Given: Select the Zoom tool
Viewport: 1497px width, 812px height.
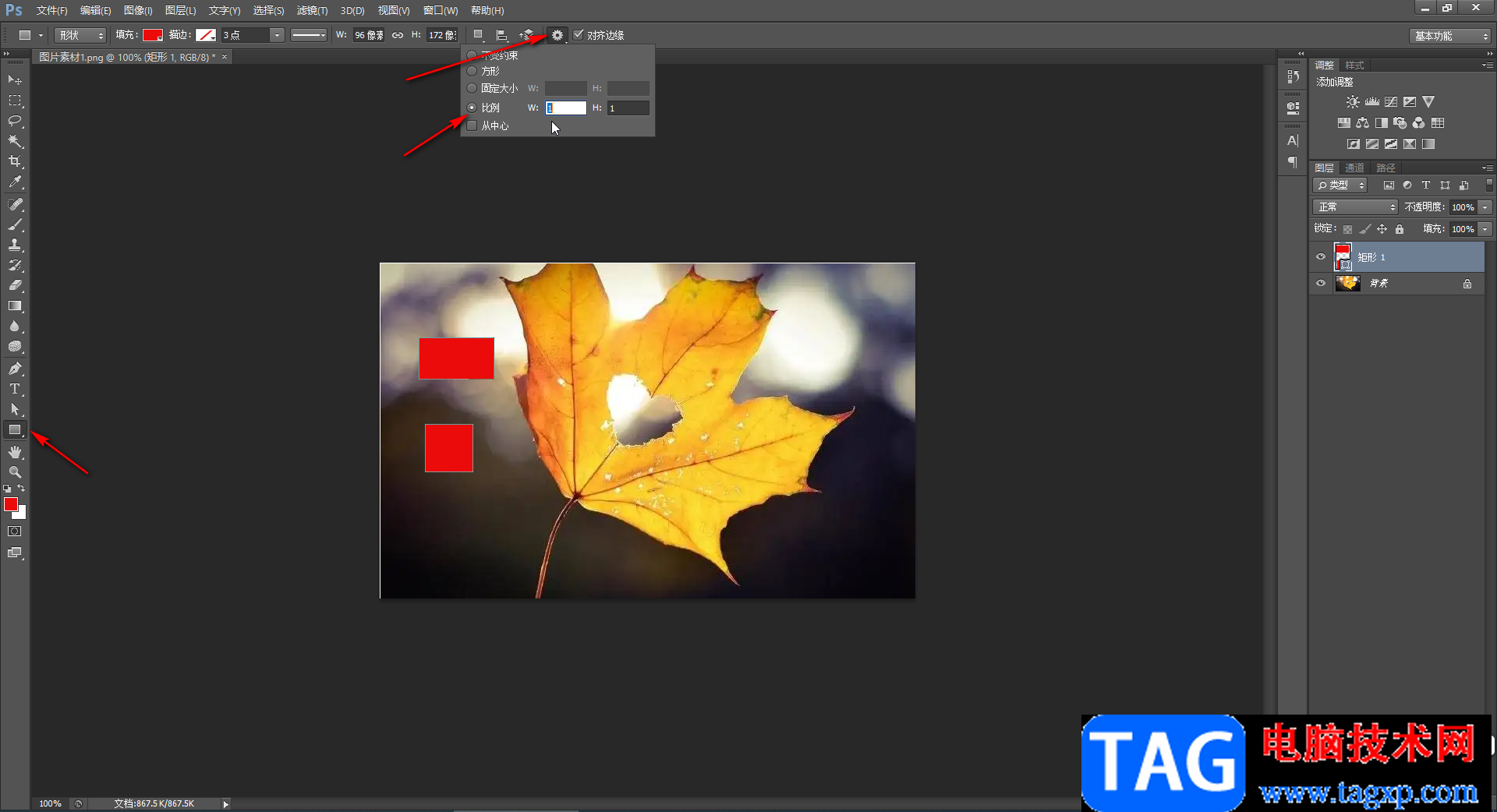Looking at the screenshot, I should (15, 472).
